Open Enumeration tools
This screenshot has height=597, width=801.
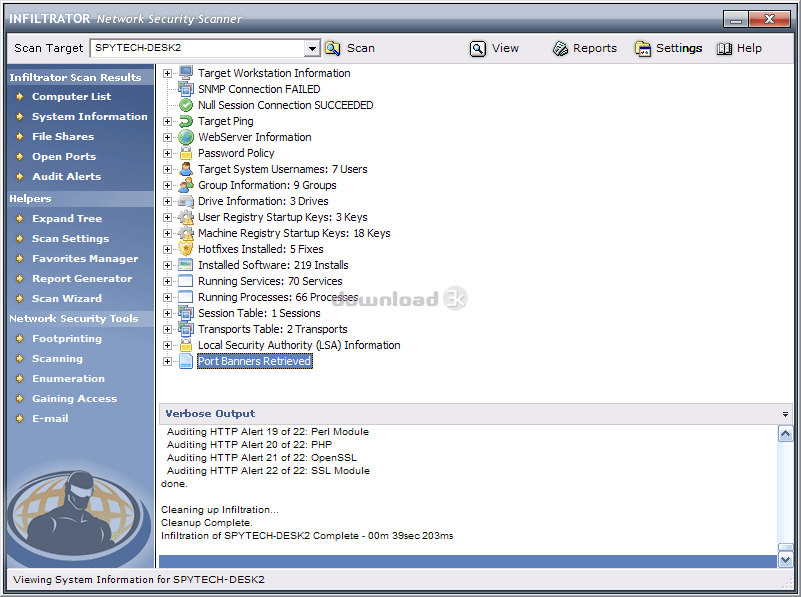point(68,378)
